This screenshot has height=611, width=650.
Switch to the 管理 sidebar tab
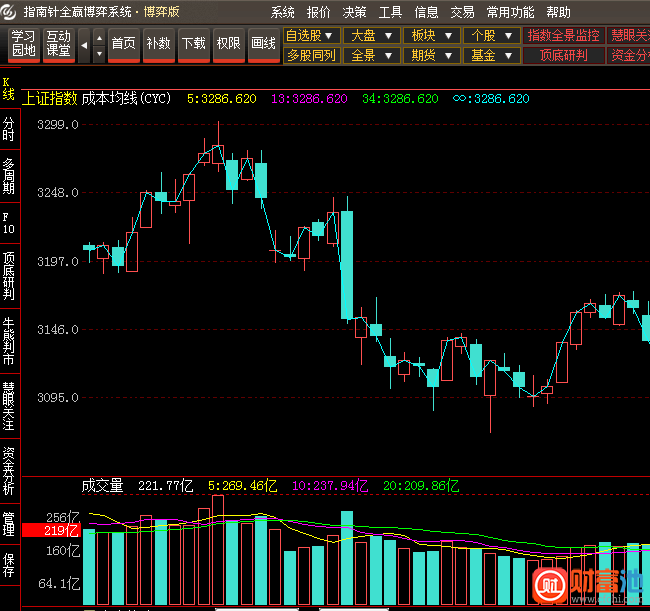(x=9, y=524)
